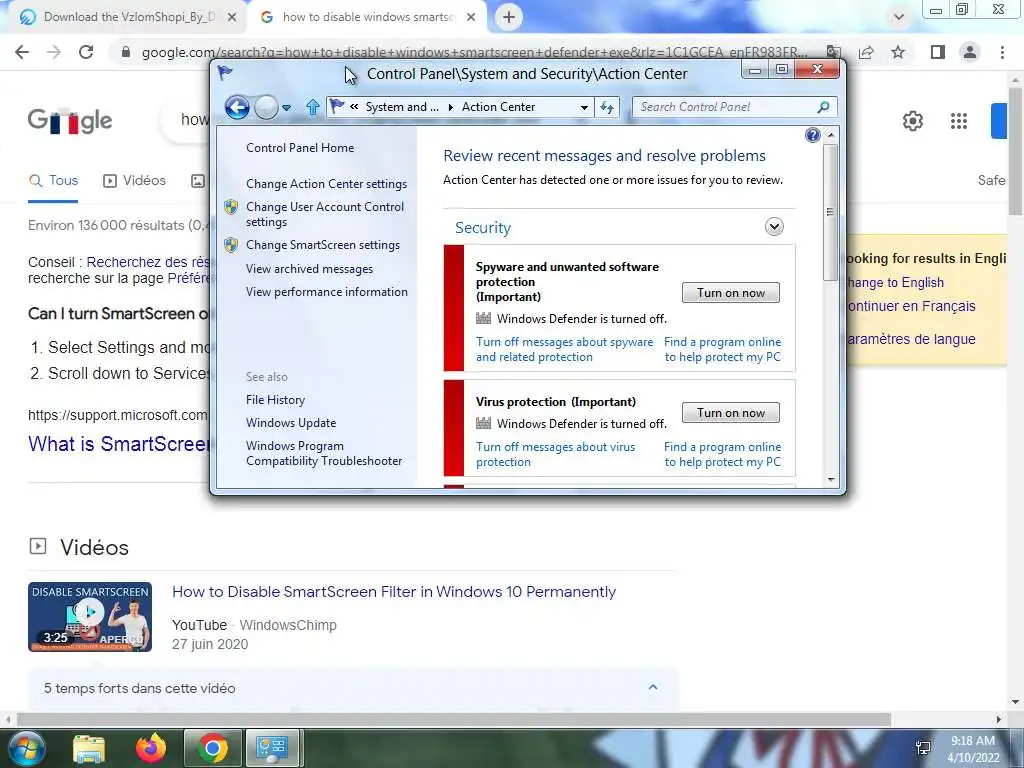Open Windows Program Compatibility Troubleshooter
Viewport: 1024px width, 768px height.
[x=324, y=453]
